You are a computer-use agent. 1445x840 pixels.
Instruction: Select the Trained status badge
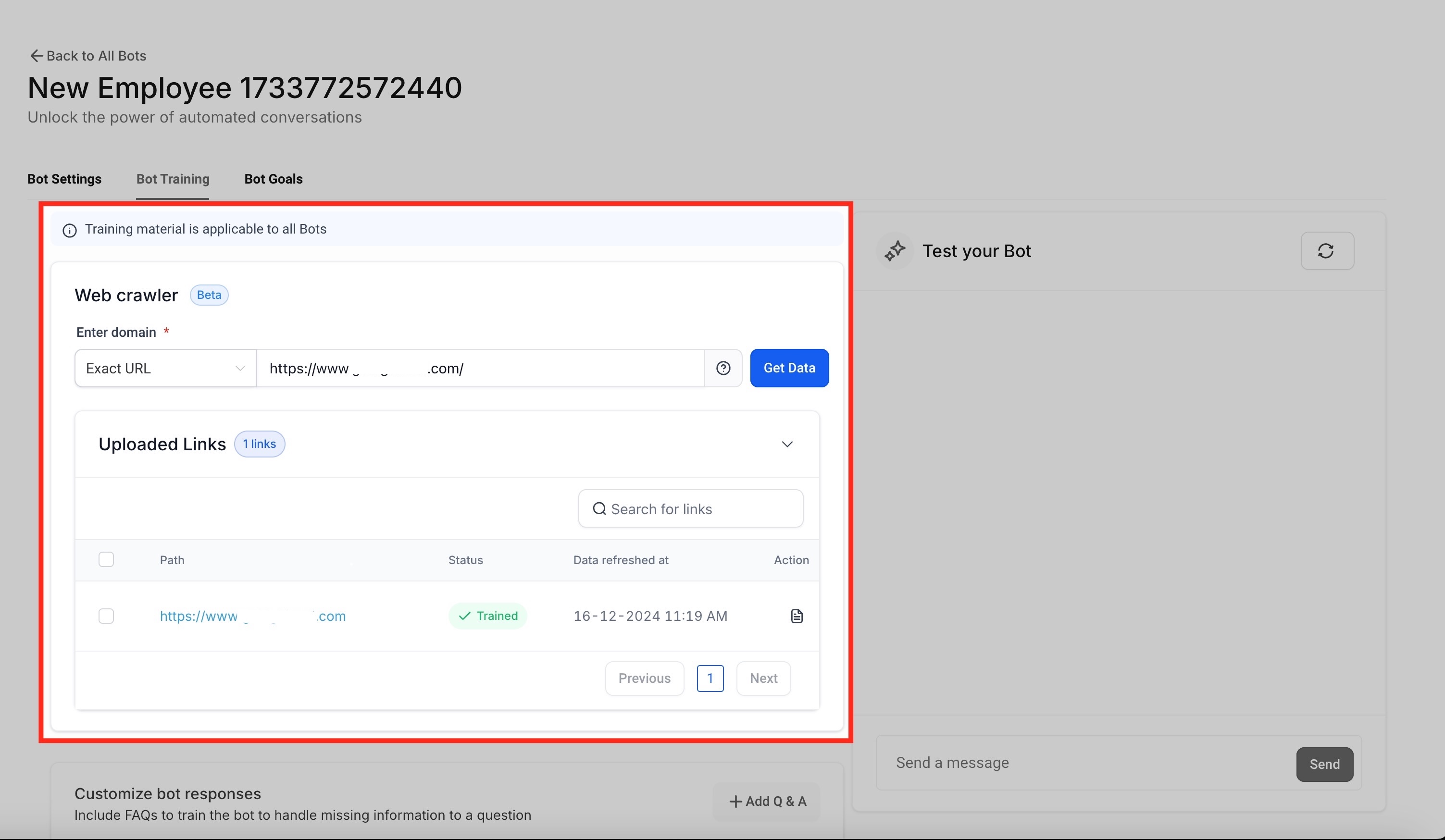click(x=488, y=616)
